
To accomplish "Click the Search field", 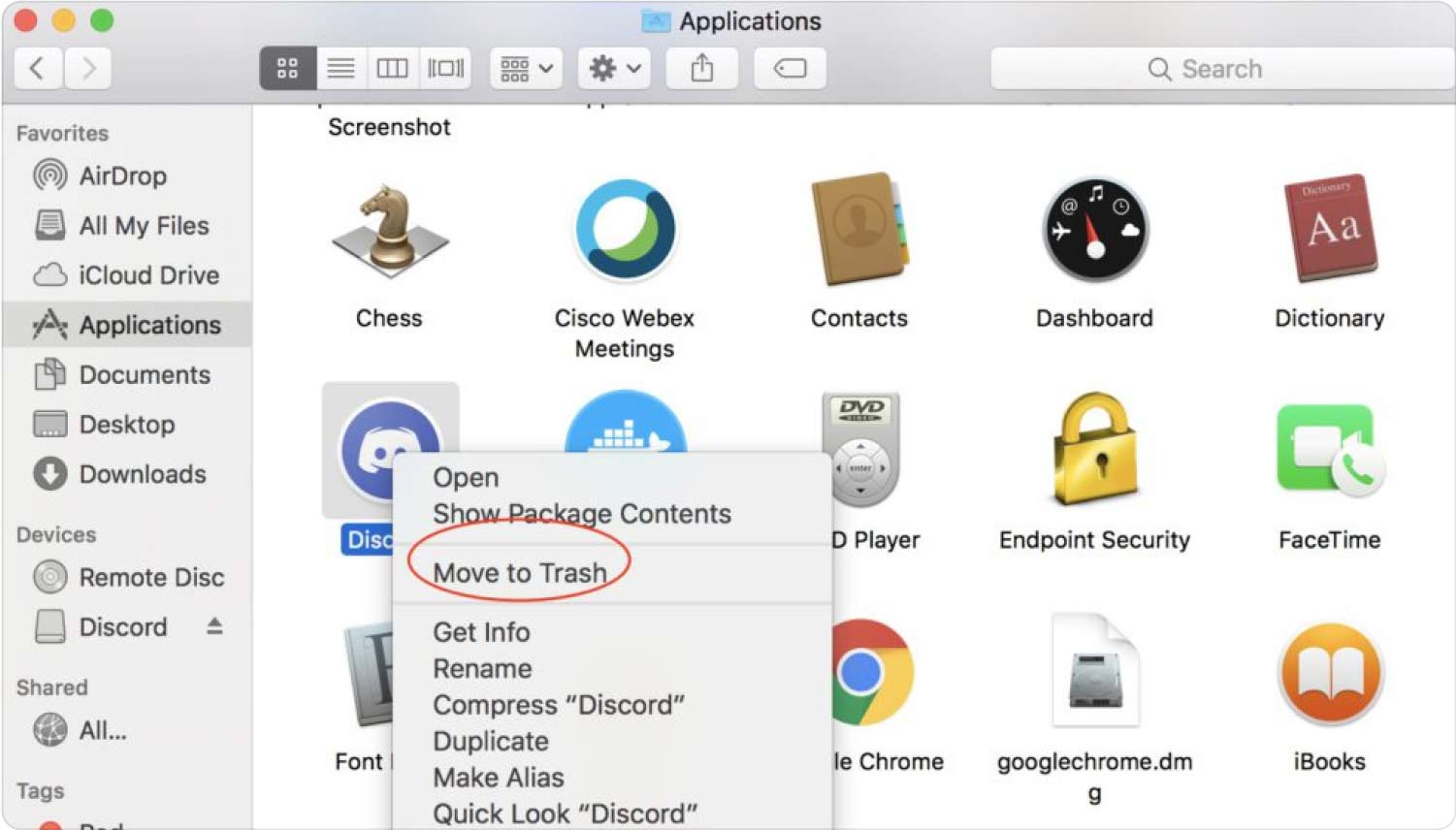I will (1222, 69).
